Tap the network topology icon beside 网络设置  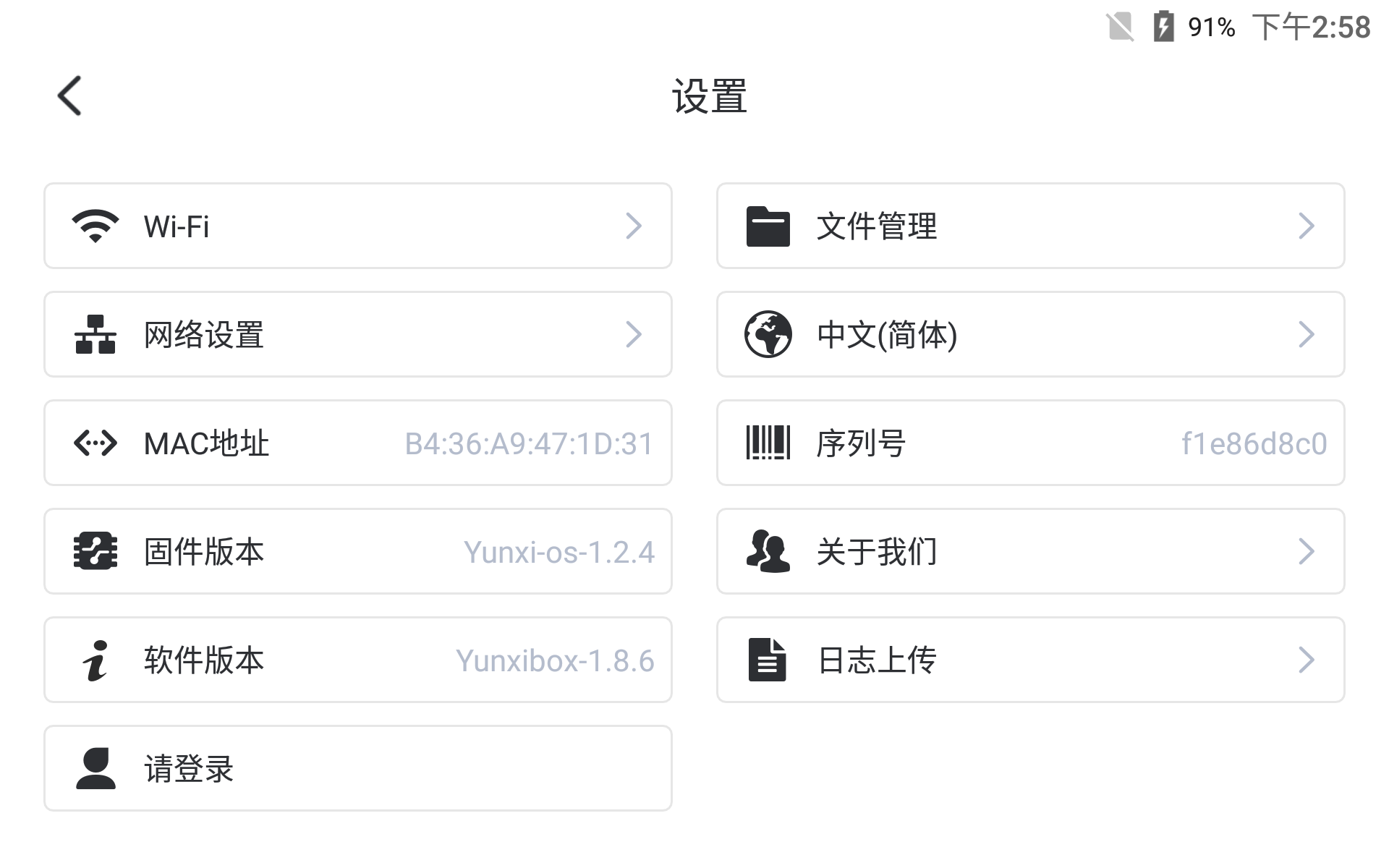coord(95,334)
